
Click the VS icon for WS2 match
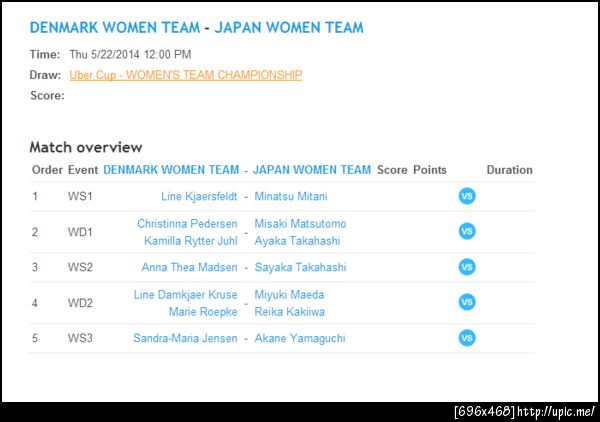coord(466,267)
